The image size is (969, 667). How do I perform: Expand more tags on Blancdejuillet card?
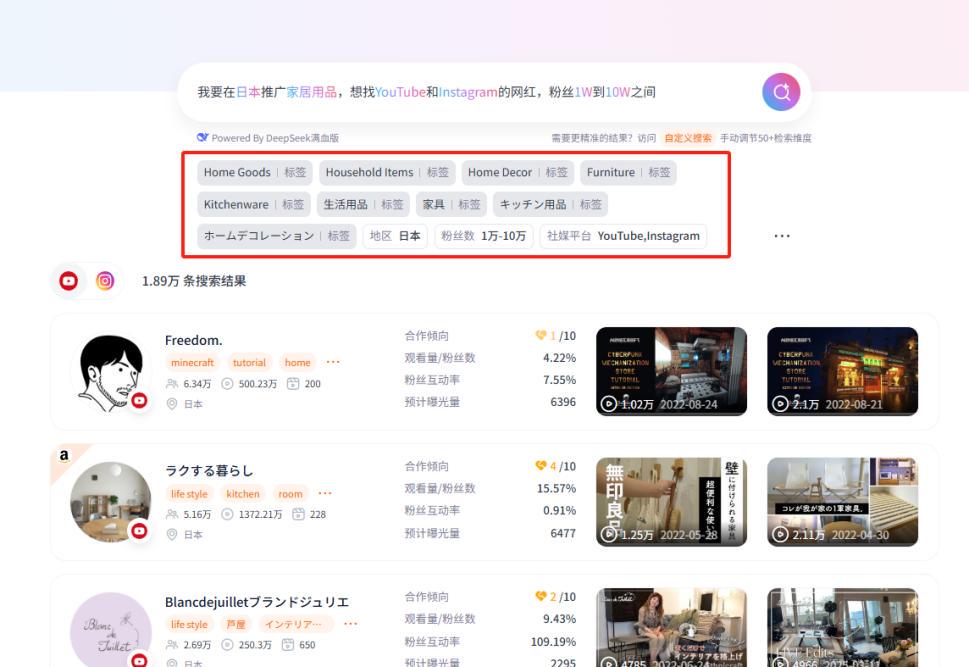point(350,624)
